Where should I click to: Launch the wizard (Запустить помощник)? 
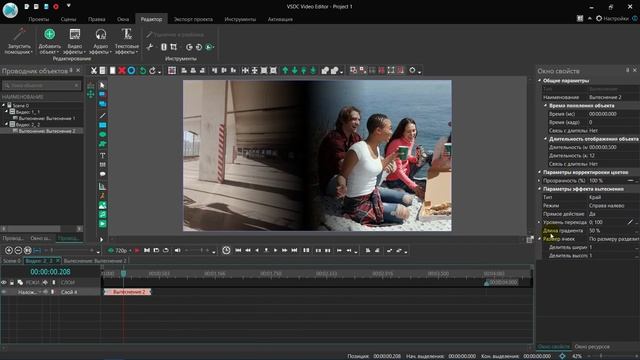[x=19, y=41]
